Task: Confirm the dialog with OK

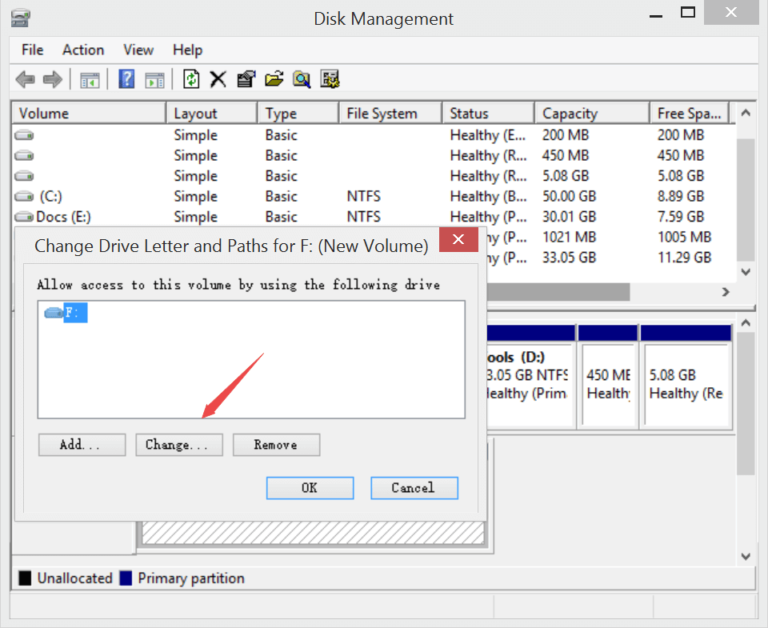Action: [309, 488]
